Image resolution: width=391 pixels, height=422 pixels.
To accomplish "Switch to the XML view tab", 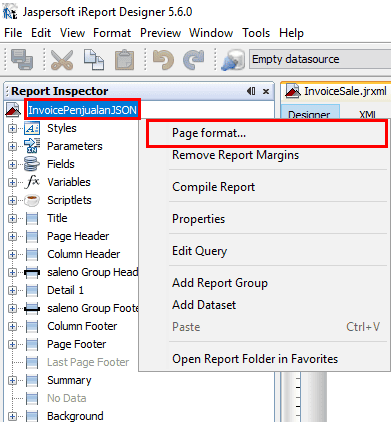I will tap(367, 115).
